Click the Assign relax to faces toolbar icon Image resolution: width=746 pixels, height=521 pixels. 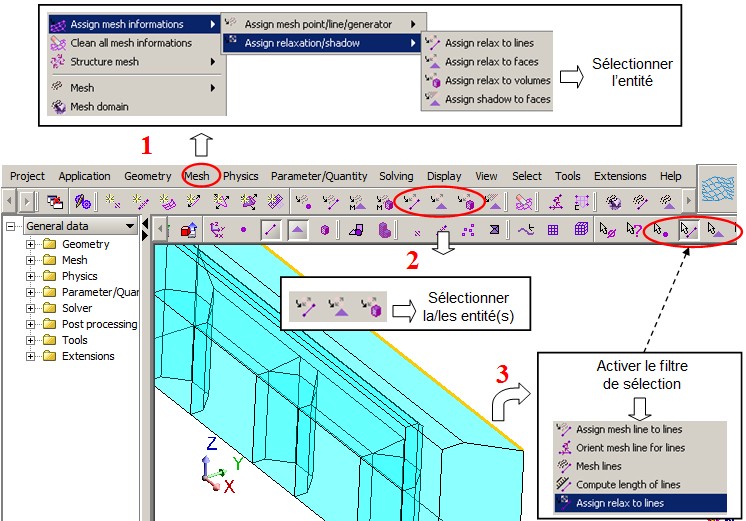(x=439, y=201)
